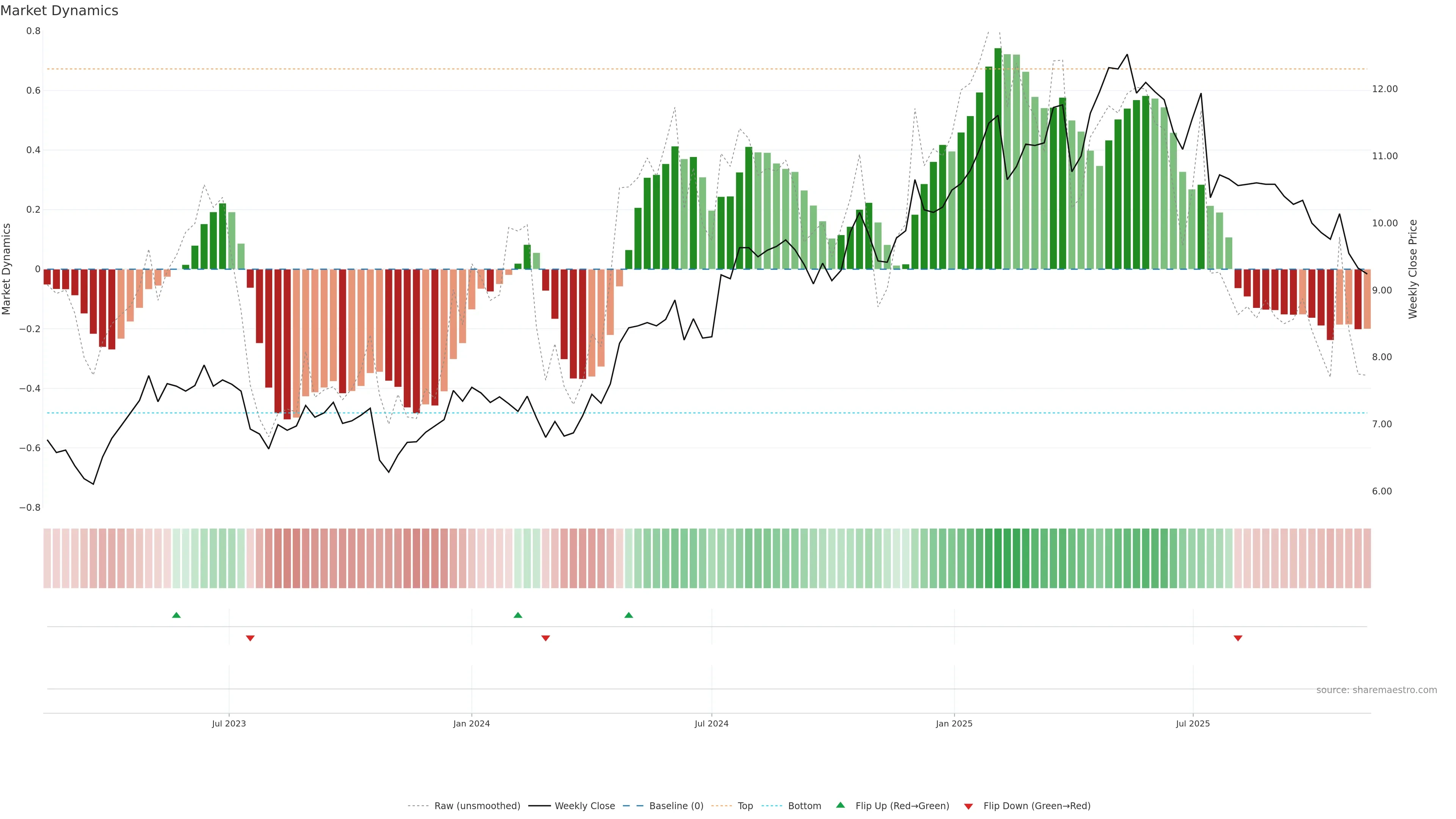Click the red flip-down triangle after Jul 2023
The width and height of the screenshot is (1456, 819).
(x=250, y=638)
